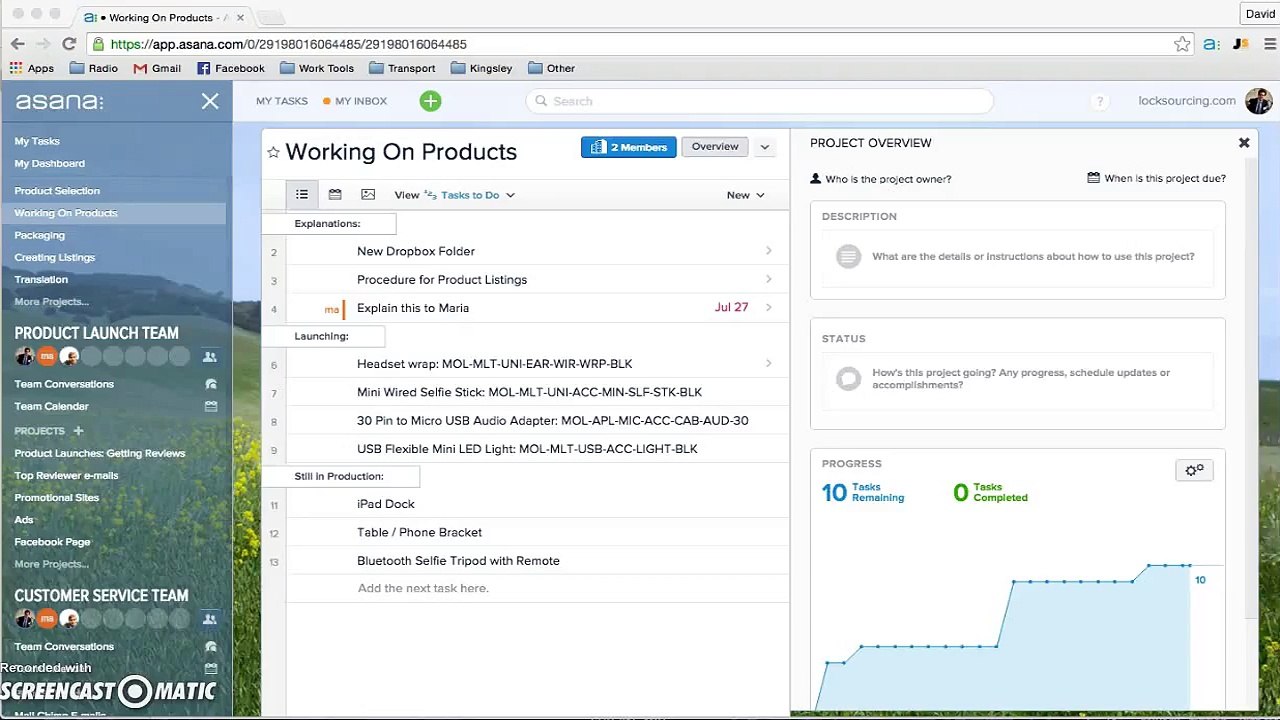The width and height of the screenshot is (1280, 720).
Task: Open My Dashboard in sidebar
Action: pos(49,163)
